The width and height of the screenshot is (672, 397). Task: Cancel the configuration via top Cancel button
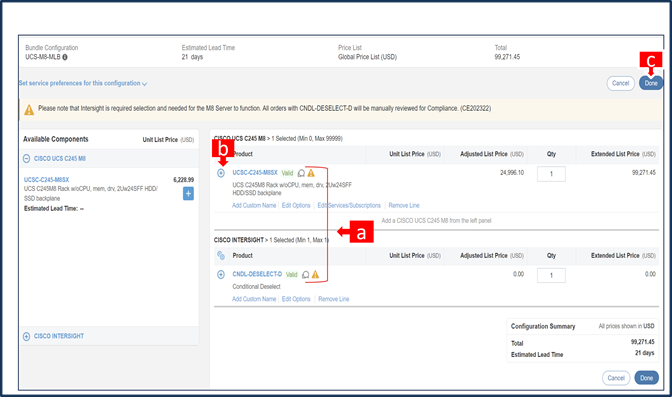[620, 83]
